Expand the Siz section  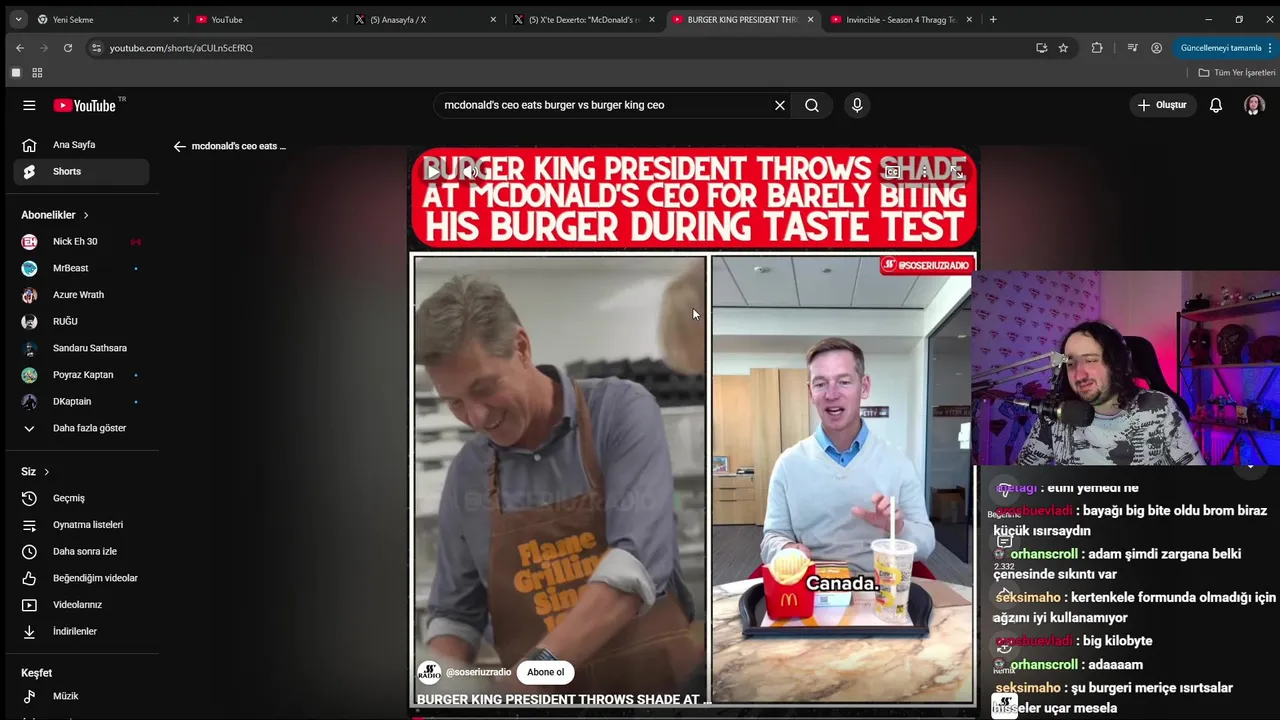[35, 472]
